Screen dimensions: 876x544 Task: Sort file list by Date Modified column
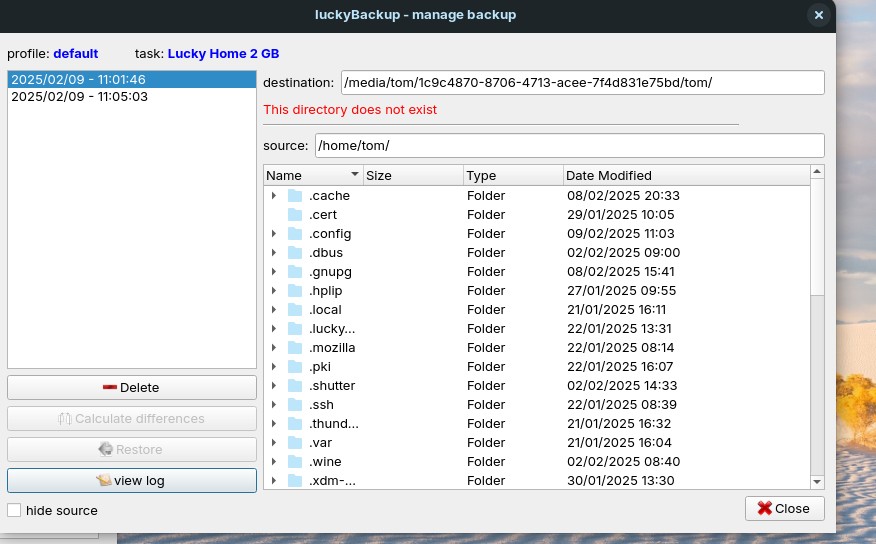[x=687, y=175]
